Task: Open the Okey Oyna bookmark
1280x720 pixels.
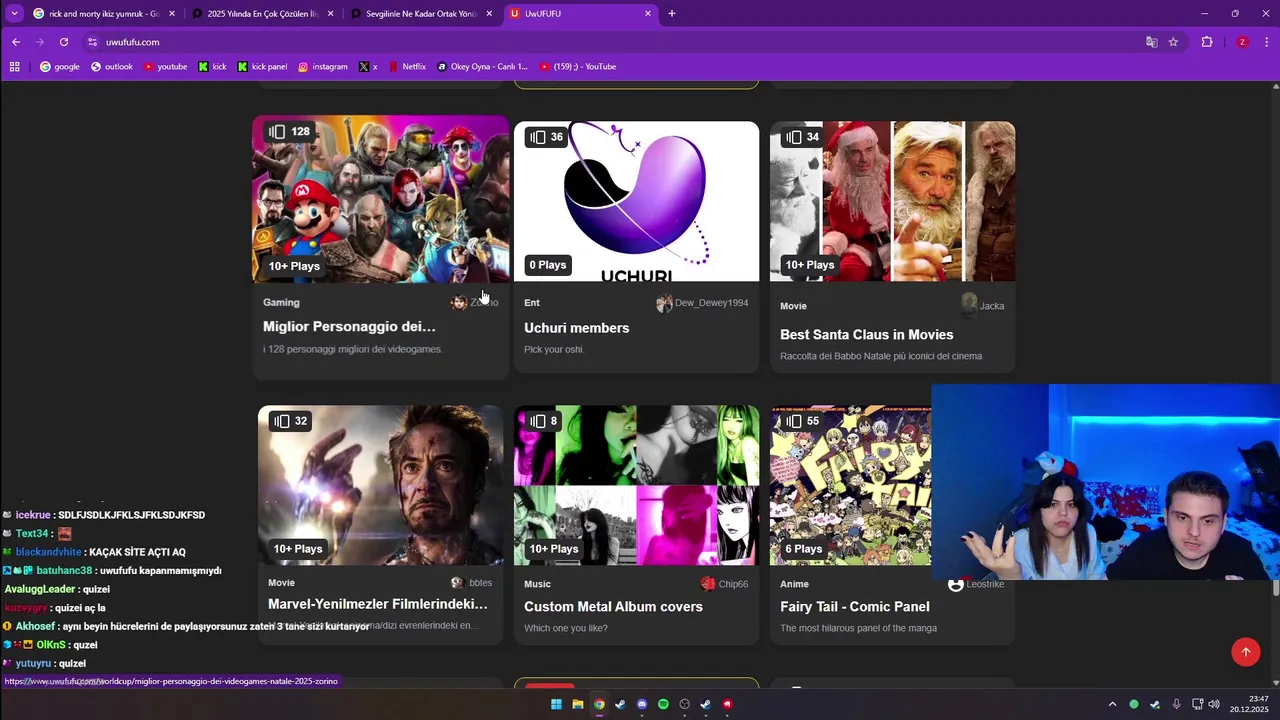Action: (482, 67)
